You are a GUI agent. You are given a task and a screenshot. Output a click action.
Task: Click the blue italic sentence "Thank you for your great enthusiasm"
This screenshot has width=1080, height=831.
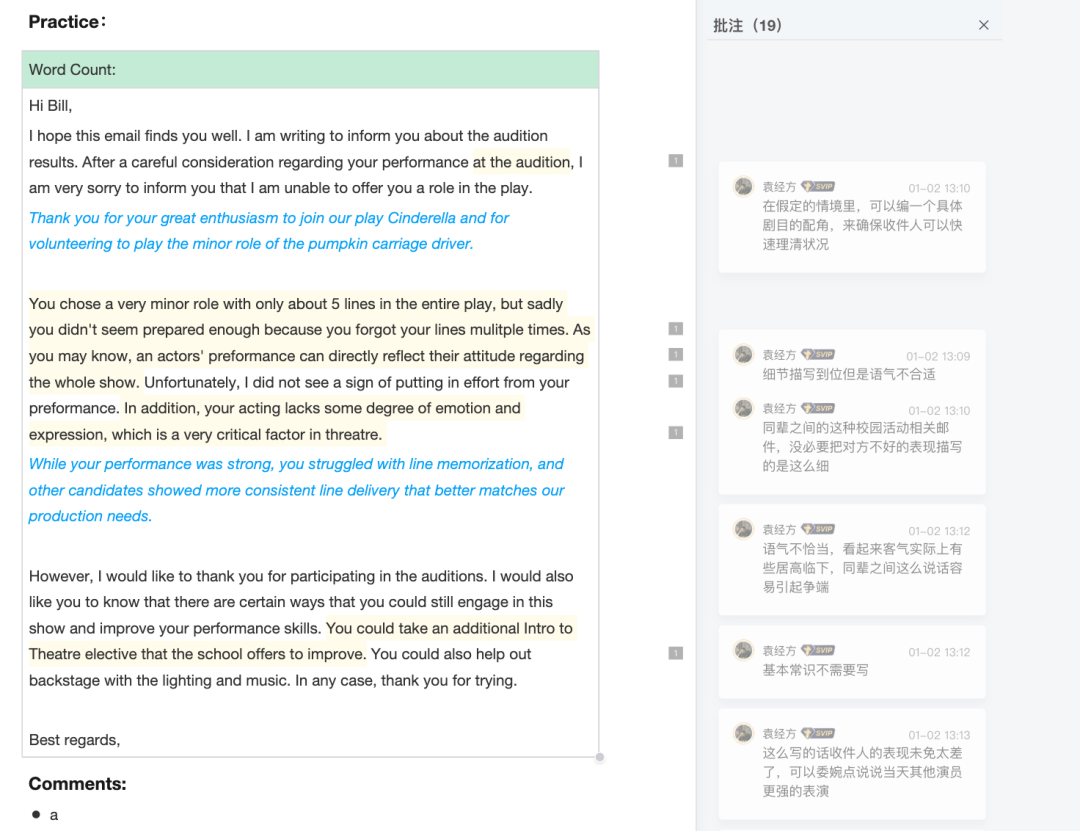coord(268,218)
